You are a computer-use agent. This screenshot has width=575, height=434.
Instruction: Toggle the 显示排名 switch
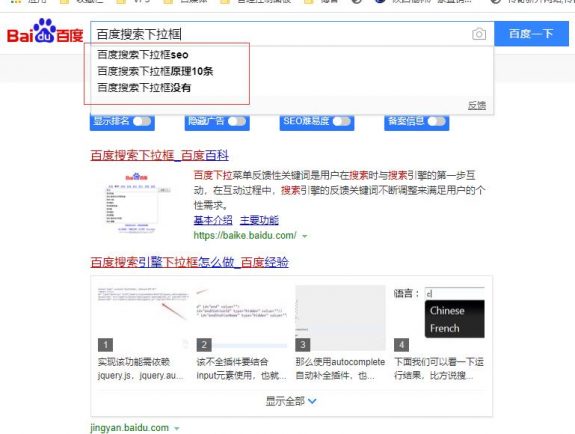pyautogui.click(x=142, y=121)
